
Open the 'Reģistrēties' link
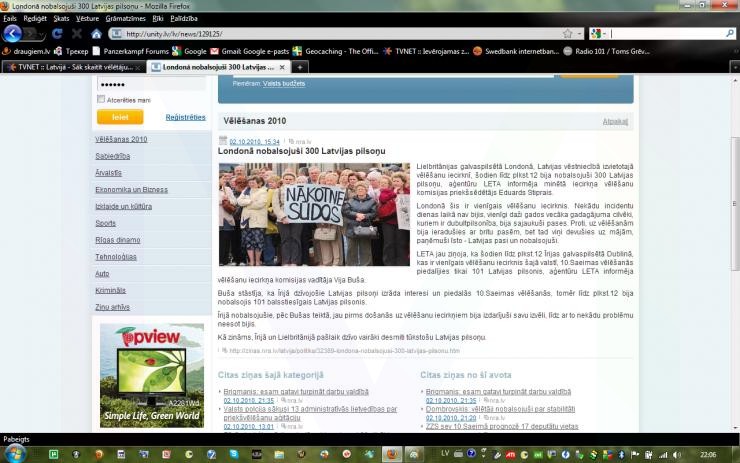tap(185, 117)
